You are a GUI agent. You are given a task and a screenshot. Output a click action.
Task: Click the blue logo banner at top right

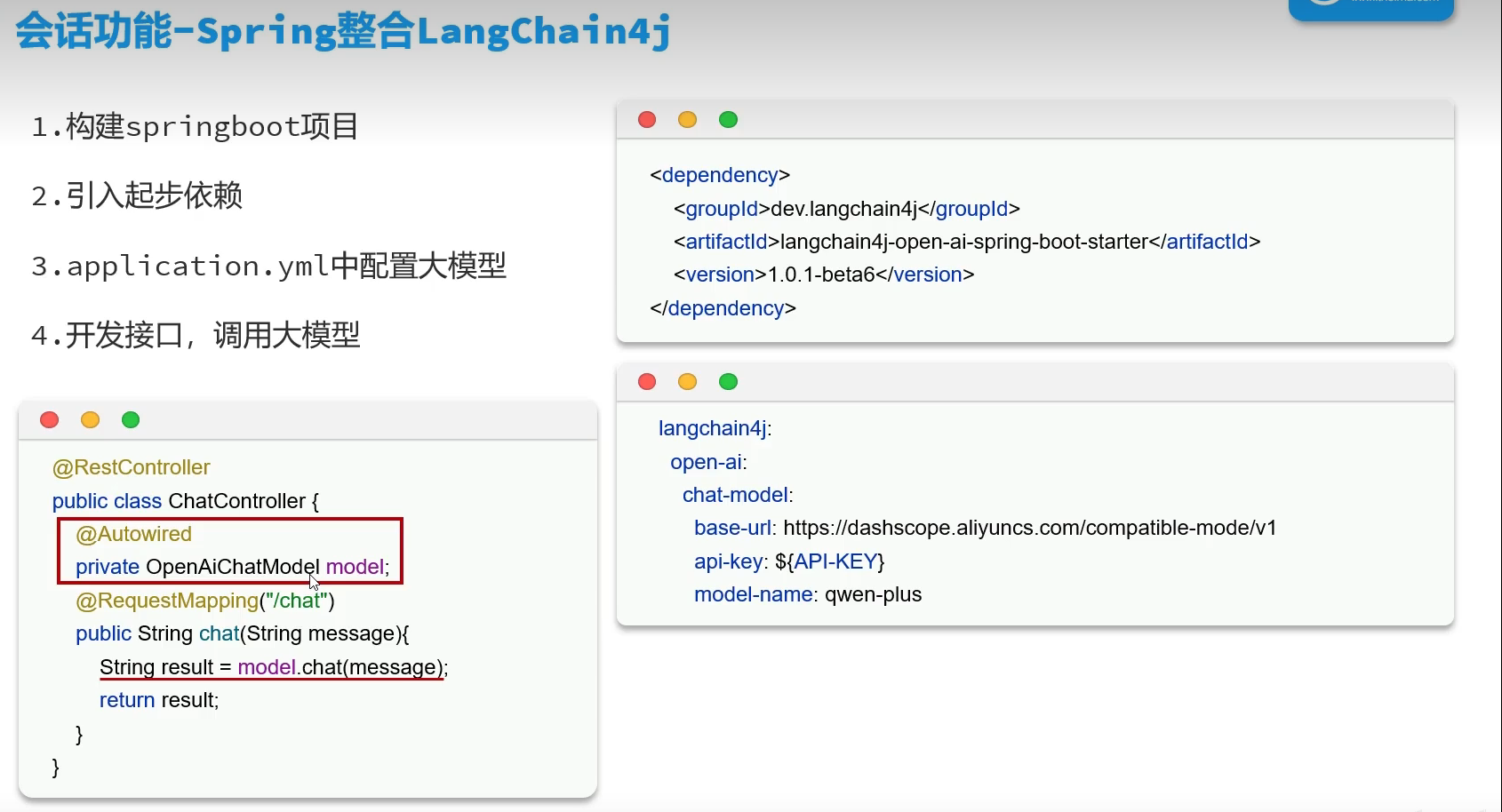point(1370,9)
